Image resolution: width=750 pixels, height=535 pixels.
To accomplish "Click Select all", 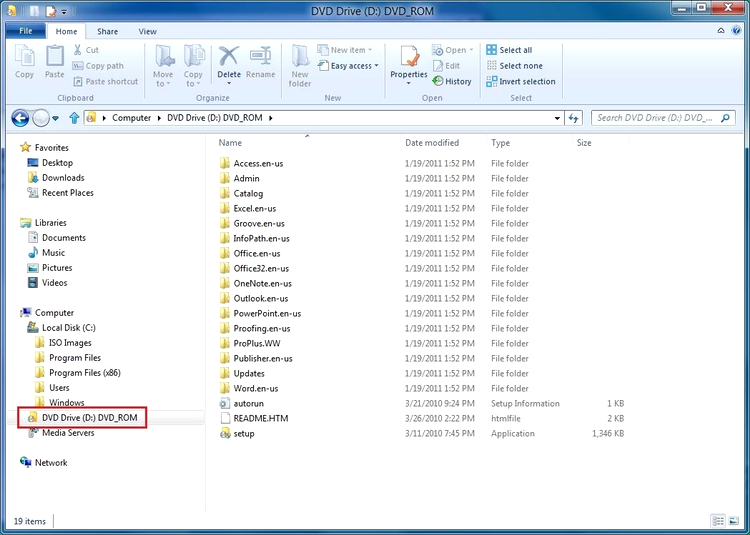I will tap(509, 50).
